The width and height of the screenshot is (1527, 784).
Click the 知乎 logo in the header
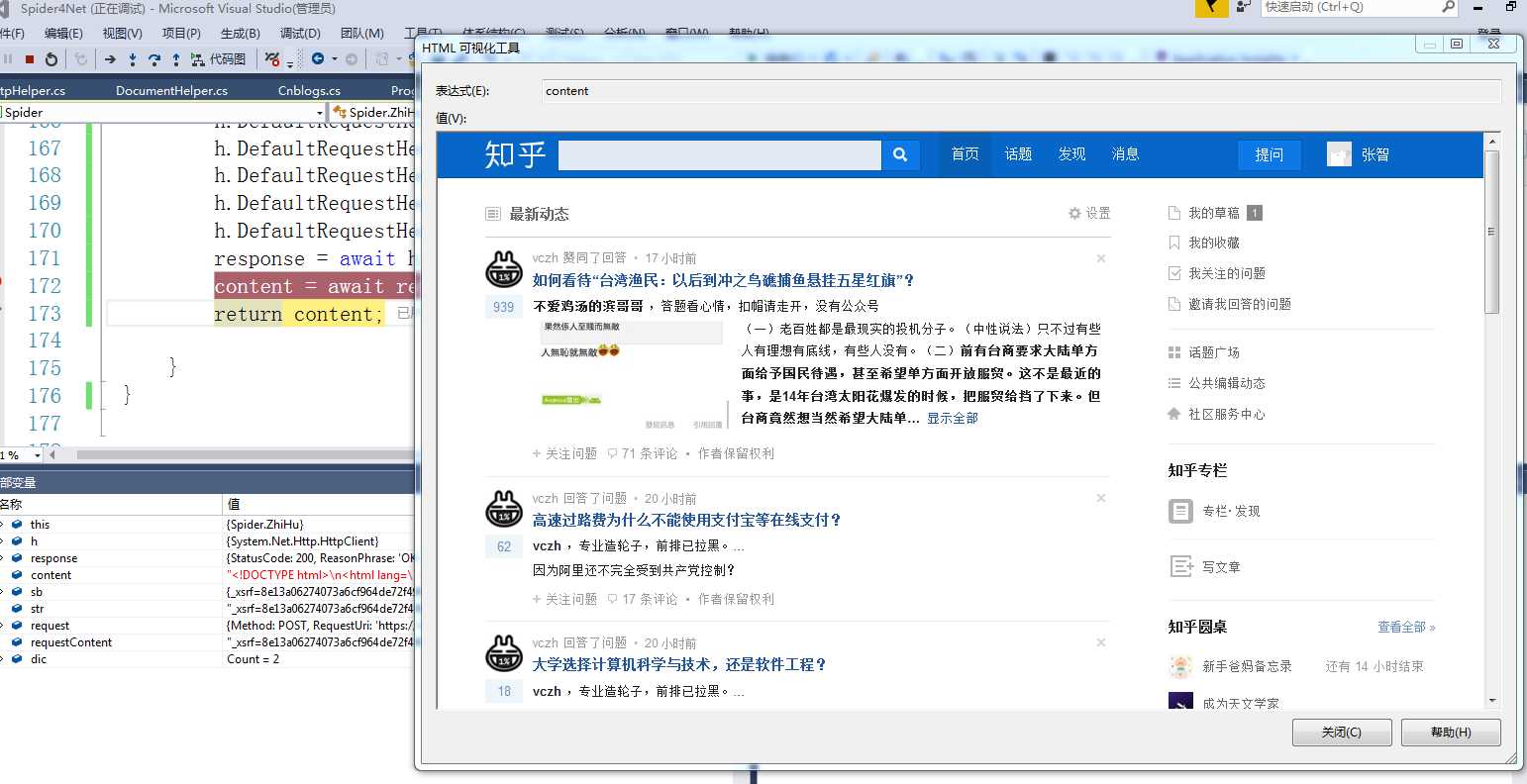coord(515,154)
